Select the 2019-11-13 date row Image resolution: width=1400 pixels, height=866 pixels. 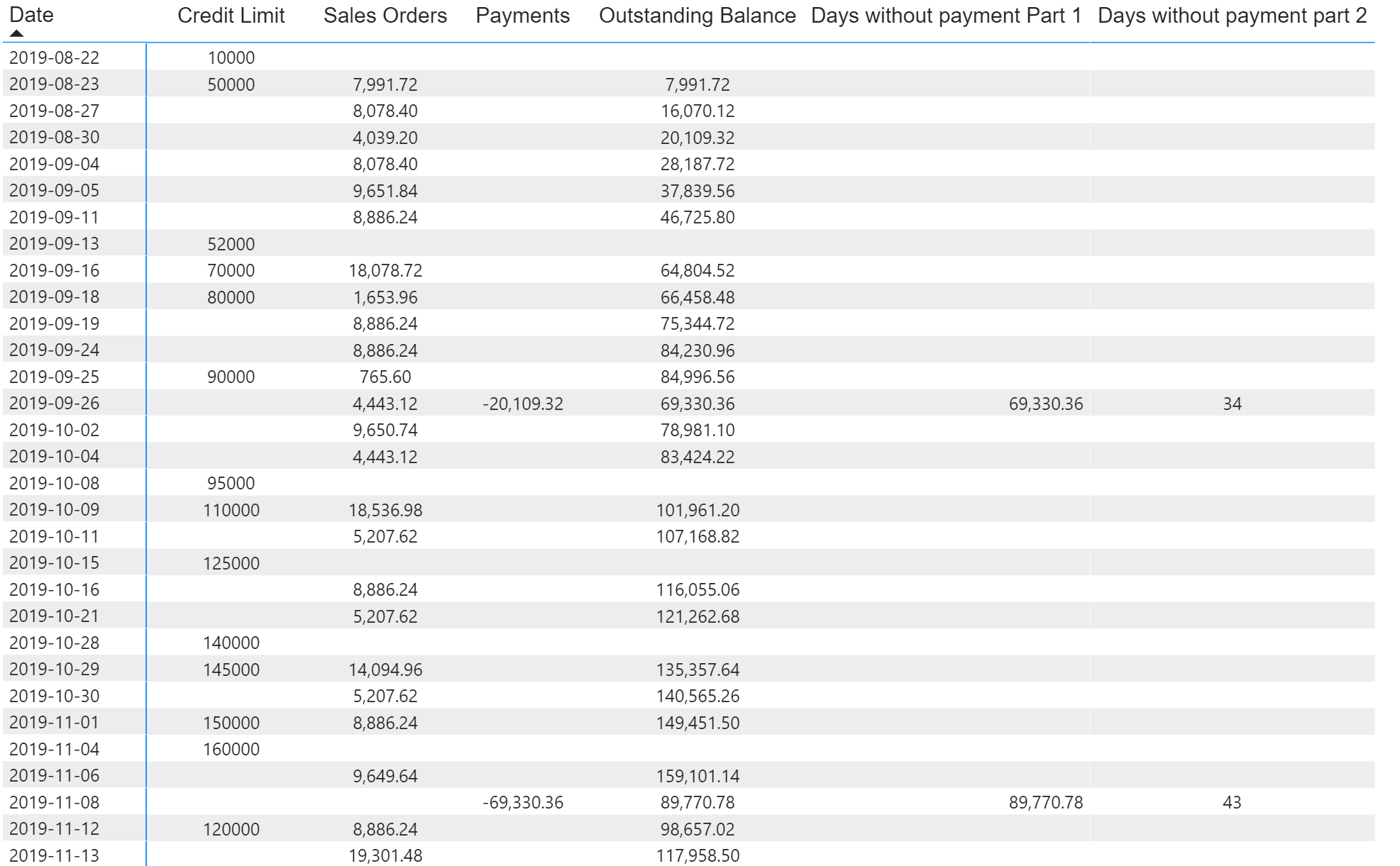pyautogui.click(x=54, y=855)
